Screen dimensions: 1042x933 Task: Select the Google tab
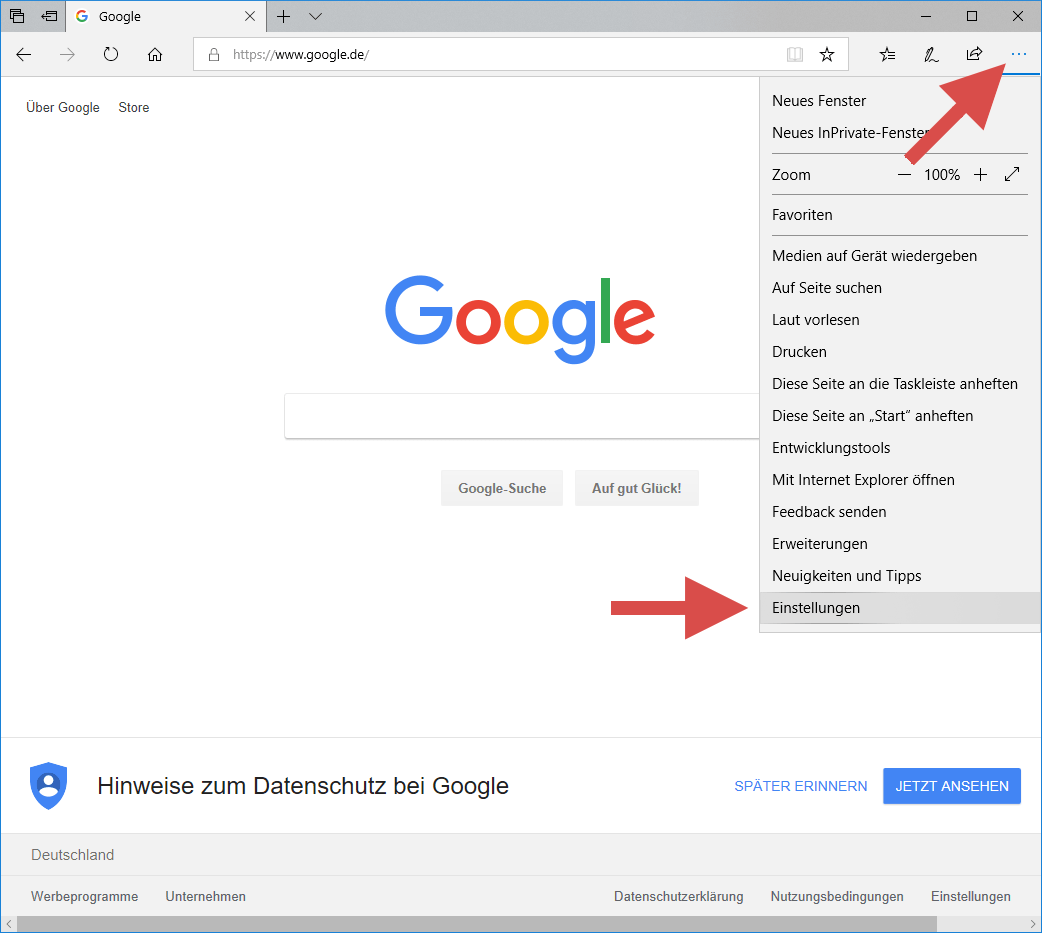pos(166,17)
